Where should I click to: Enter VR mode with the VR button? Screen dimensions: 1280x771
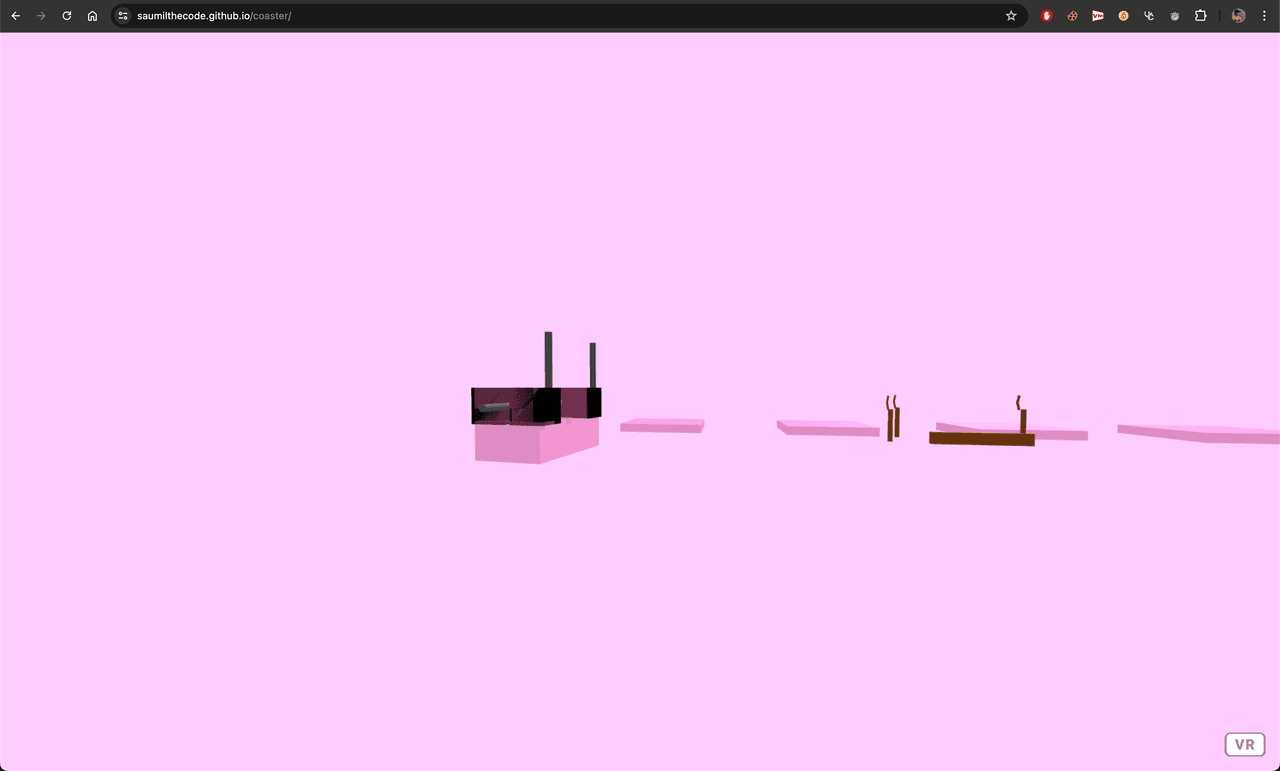point(1244,745)
